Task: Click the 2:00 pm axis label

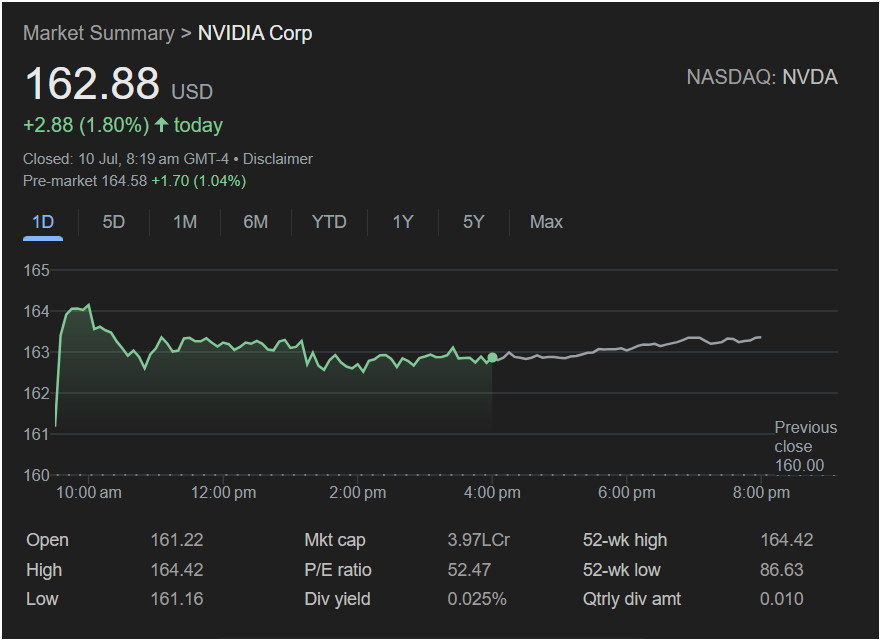Action: [x=357, y=493]
